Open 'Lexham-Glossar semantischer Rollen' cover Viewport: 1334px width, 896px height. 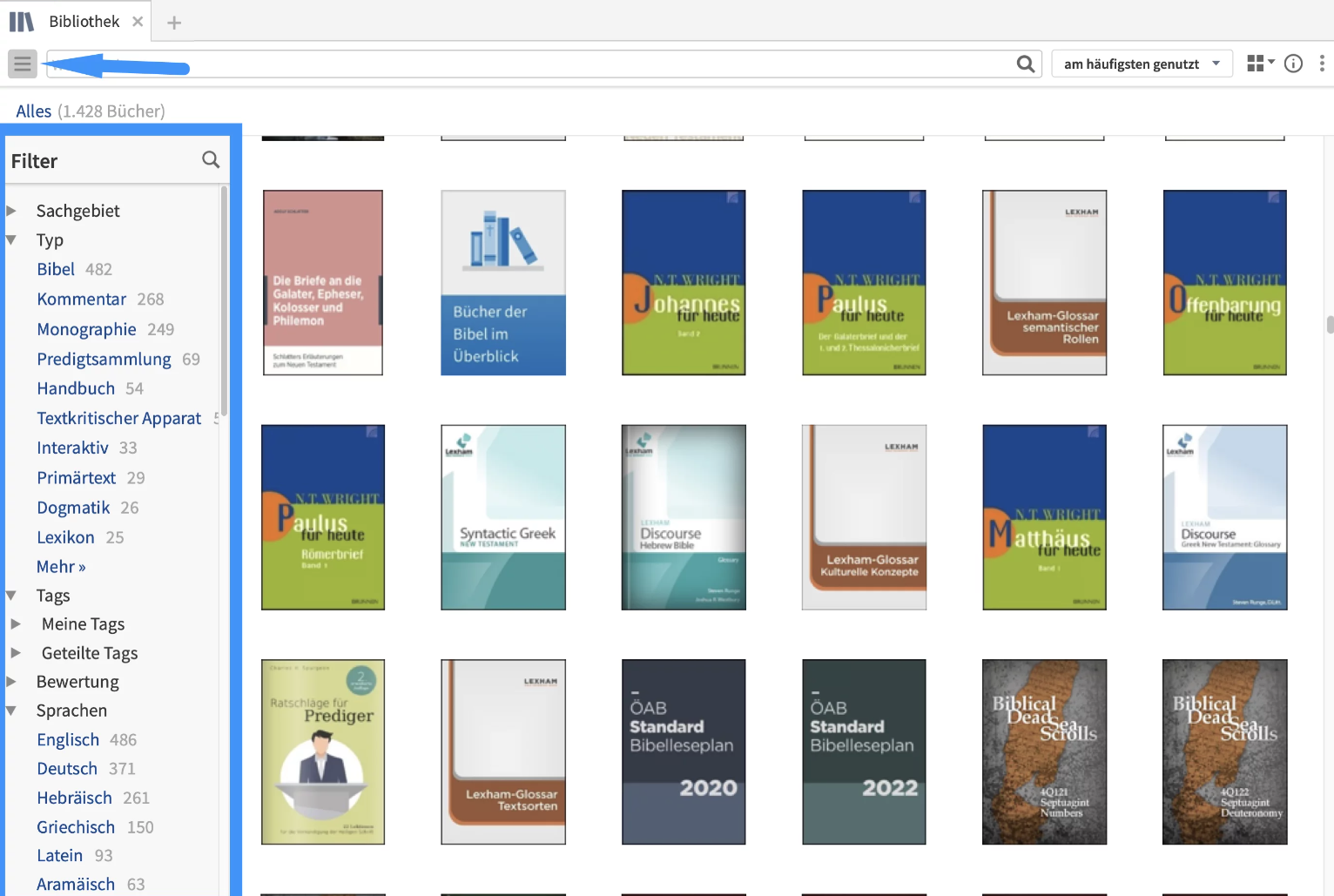1045,283
